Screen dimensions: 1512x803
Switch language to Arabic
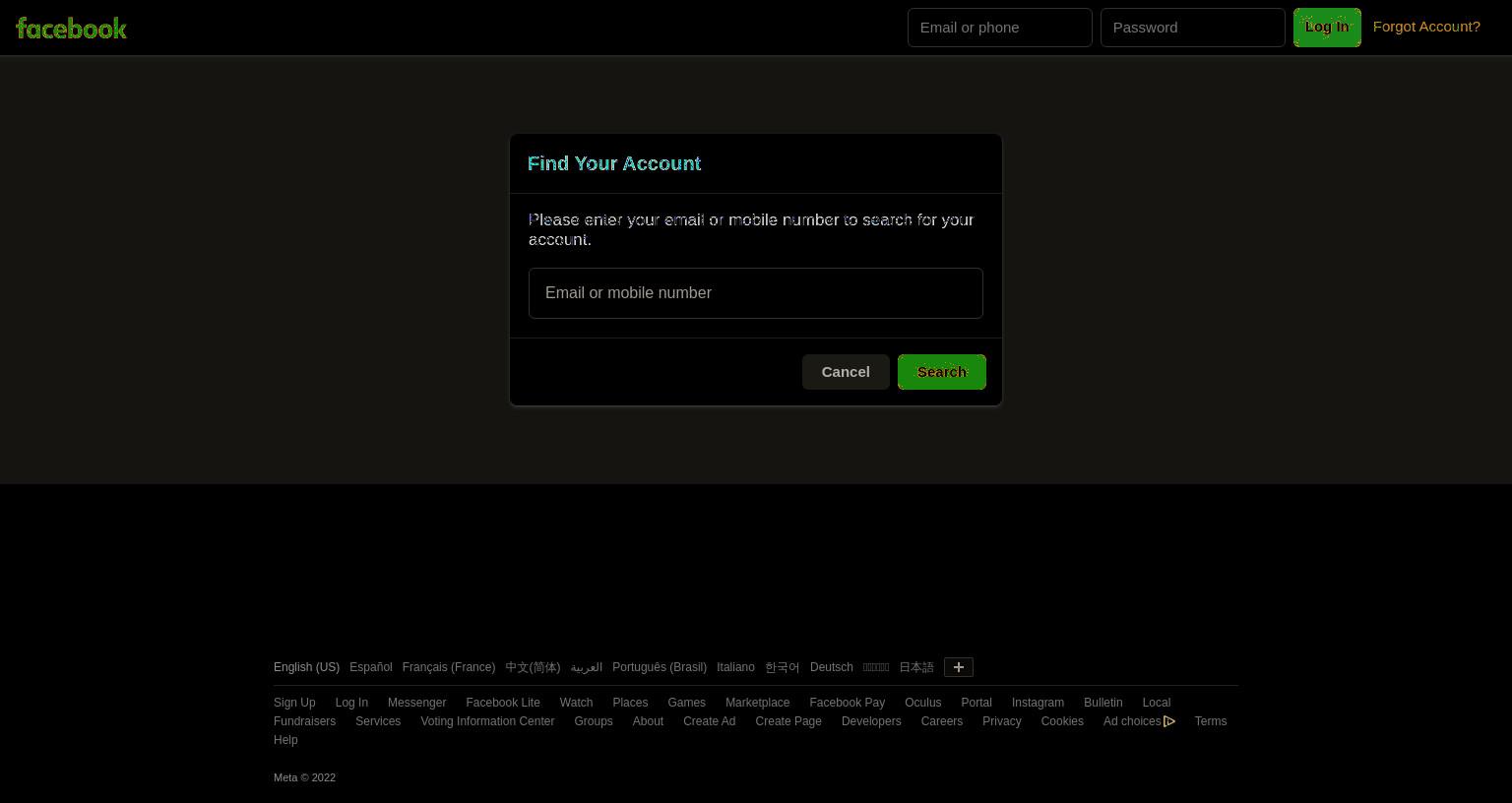click(x=587, y=667)
